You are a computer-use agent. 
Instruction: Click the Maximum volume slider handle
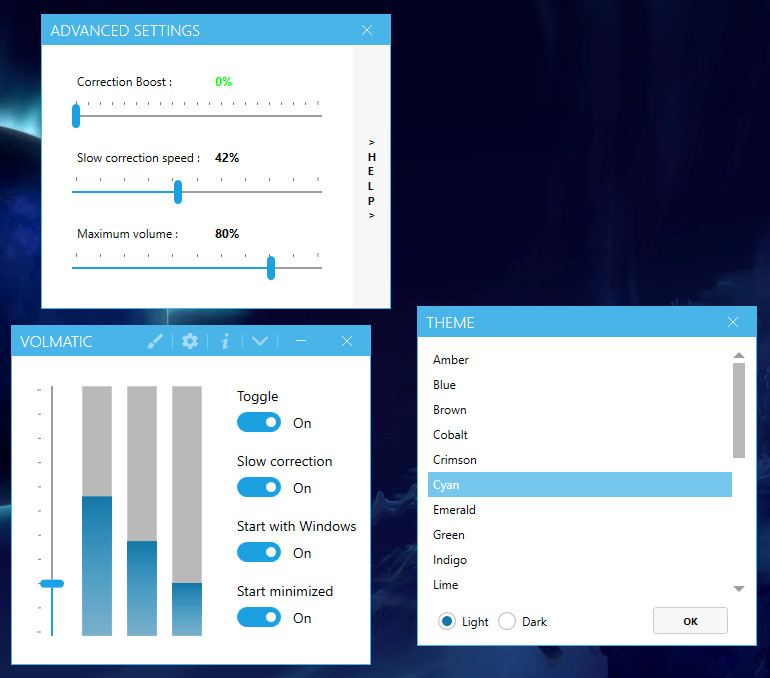[x=271, y=267]
